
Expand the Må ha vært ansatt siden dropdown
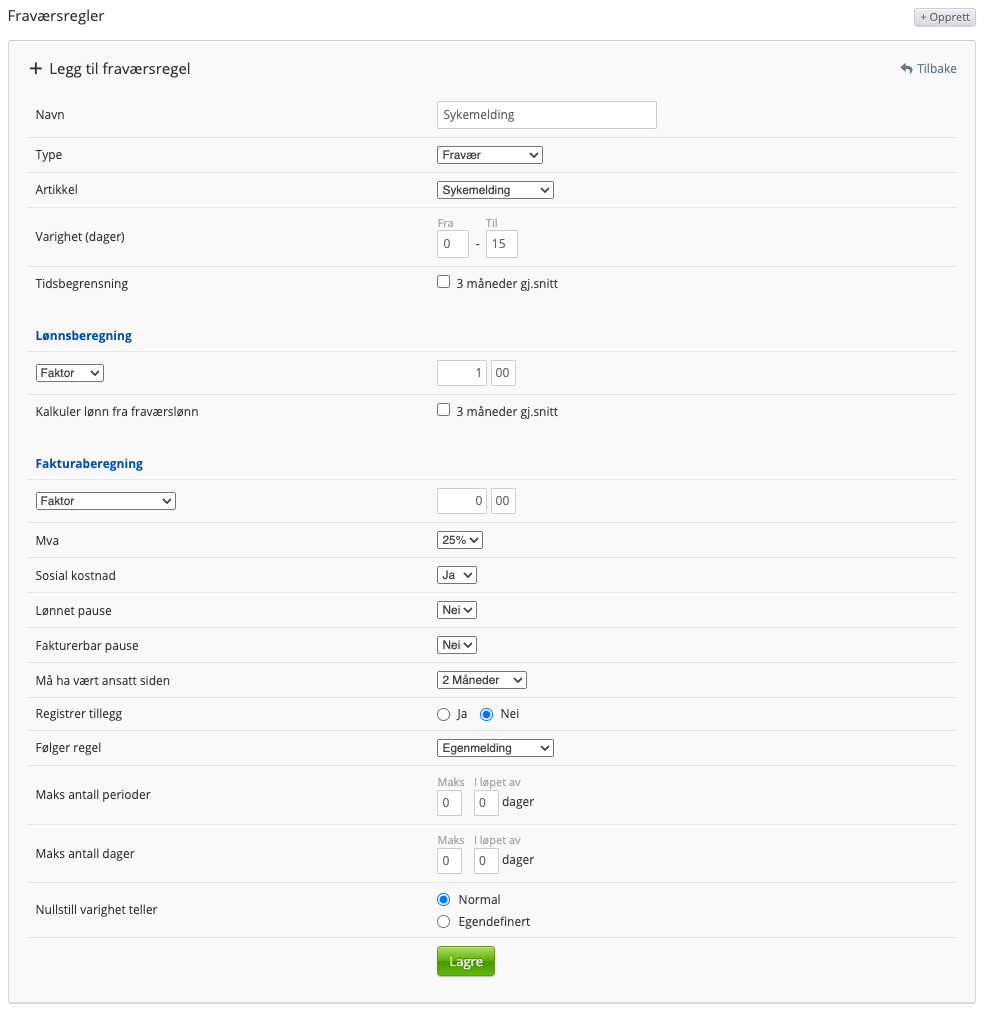click(482, 680)
